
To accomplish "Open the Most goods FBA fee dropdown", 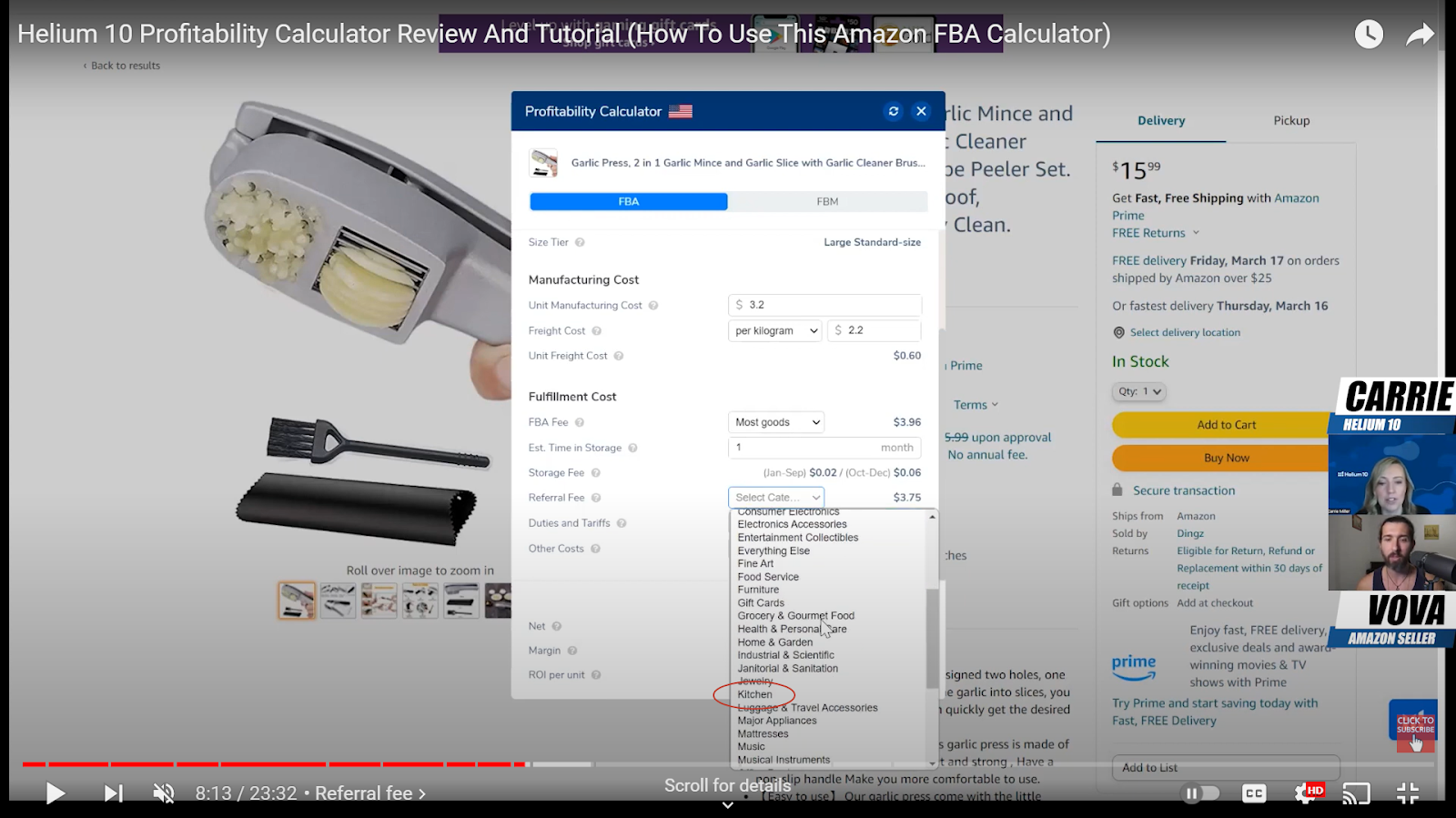I will 776,422.
